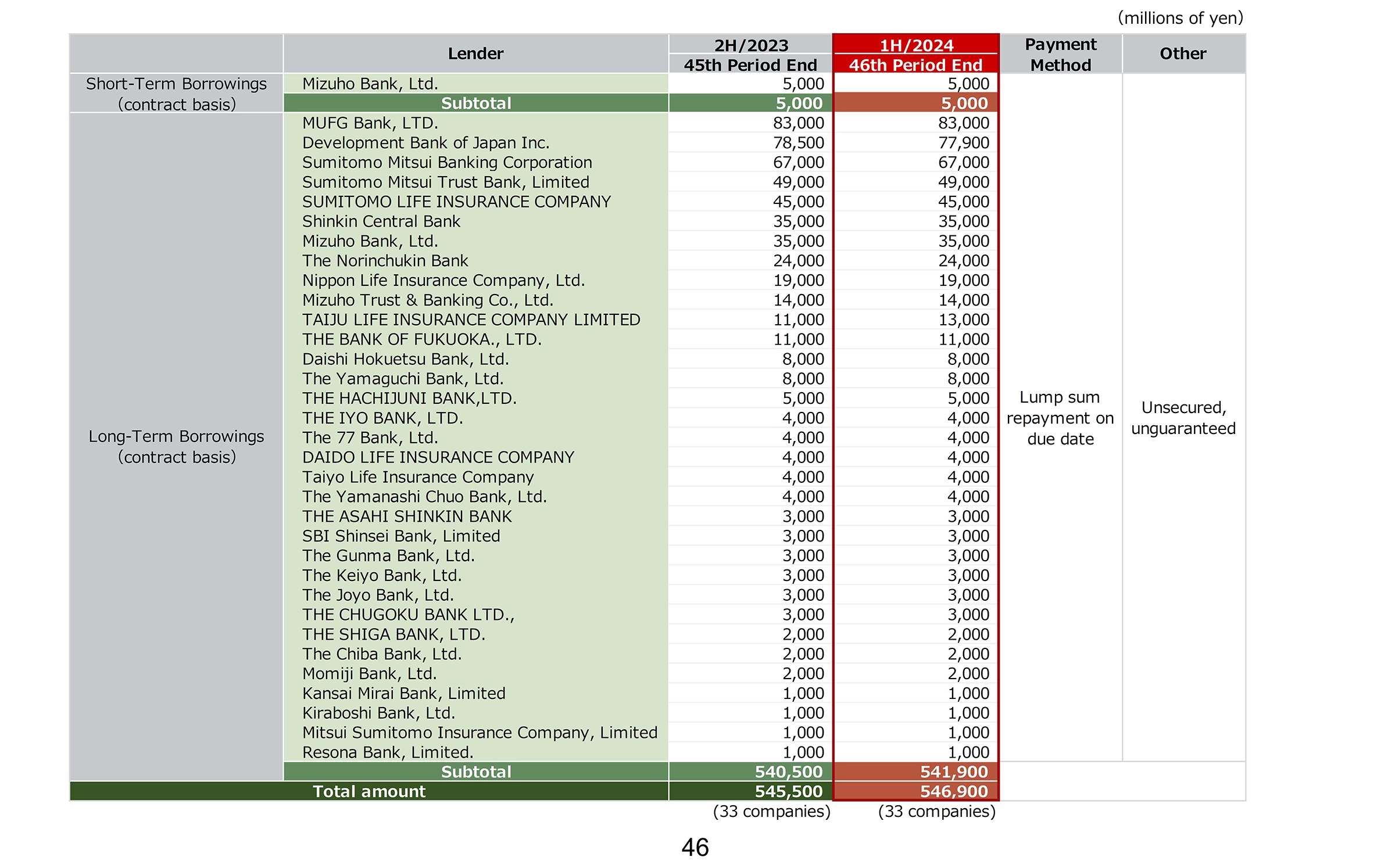Click the Other column header
Screen dimensions: 1395x868
click(1183, 53)
